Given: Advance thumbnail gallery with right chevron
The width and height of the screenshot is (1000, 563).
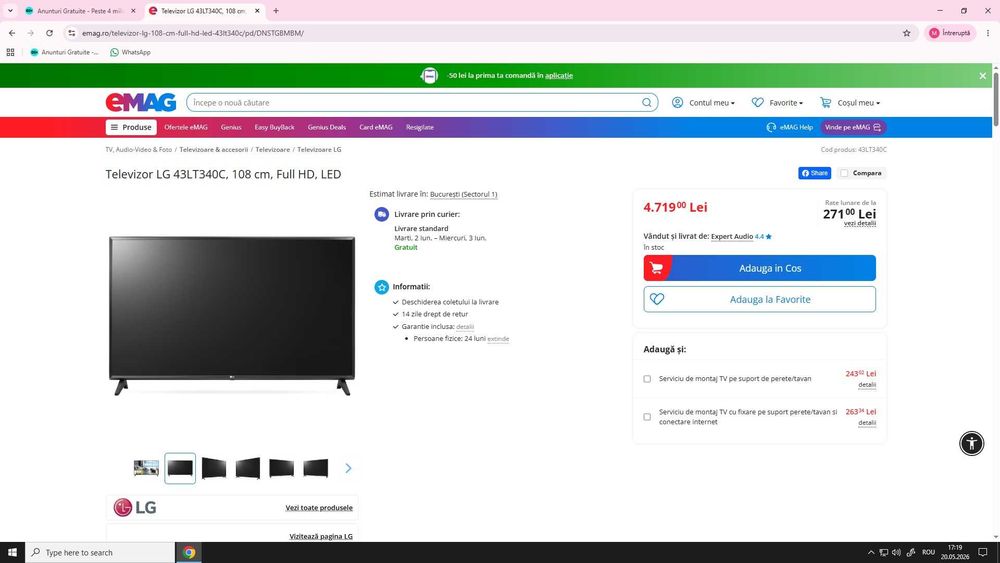Looking at the screenshot, I should (x=348, y=468).
